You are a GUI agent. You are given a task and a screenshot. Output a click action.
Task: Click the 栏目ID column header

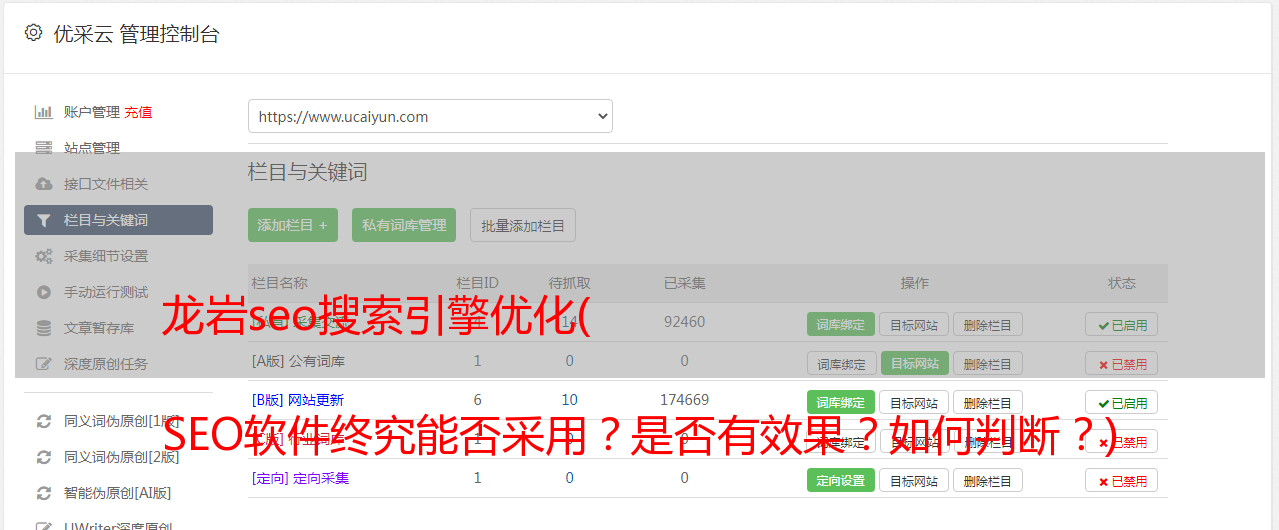click(x=478, y=283)
